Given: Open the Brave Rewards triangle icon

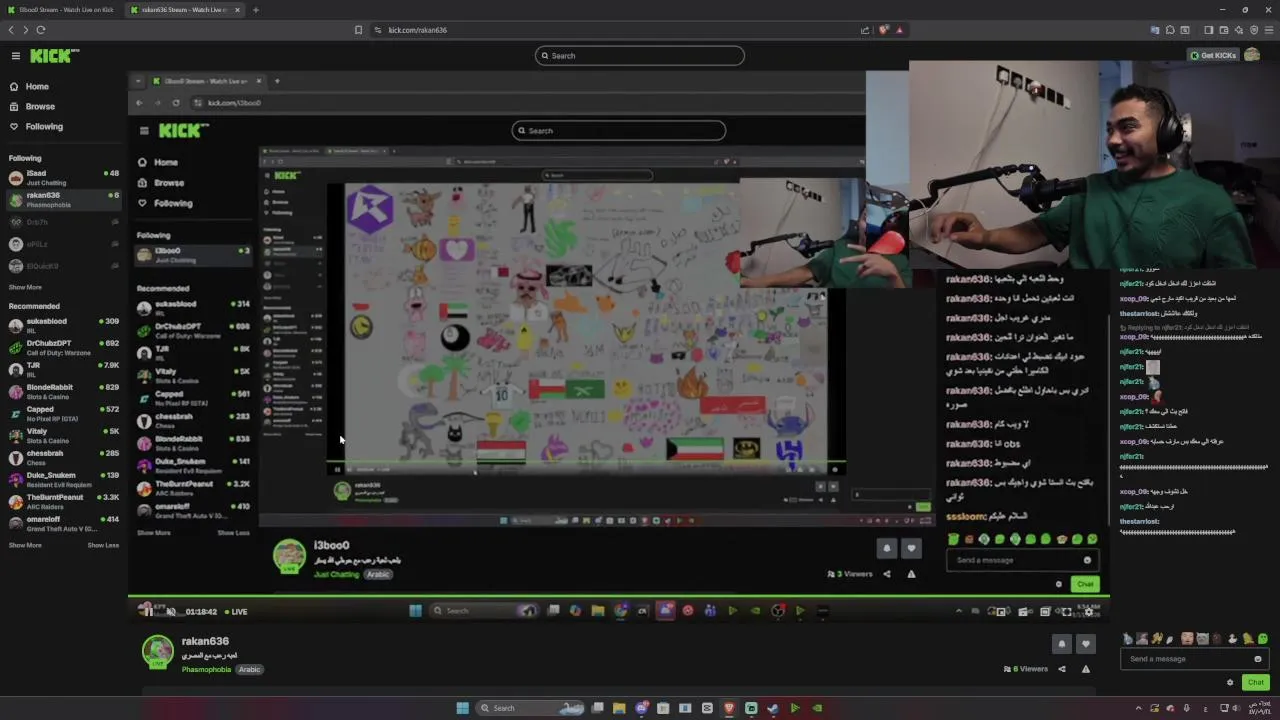Looking at the screenshot, I should (899, 30).
